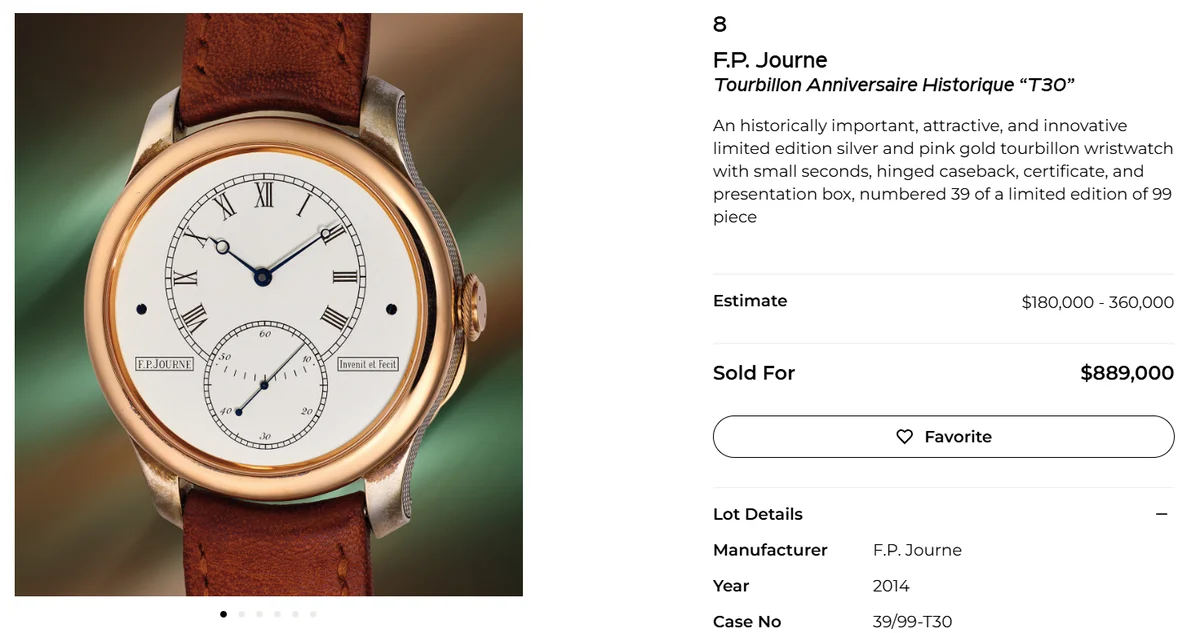Click the lot number 8
The height and width of the screenshot is (633, 1200).
[x=720, y=24]
